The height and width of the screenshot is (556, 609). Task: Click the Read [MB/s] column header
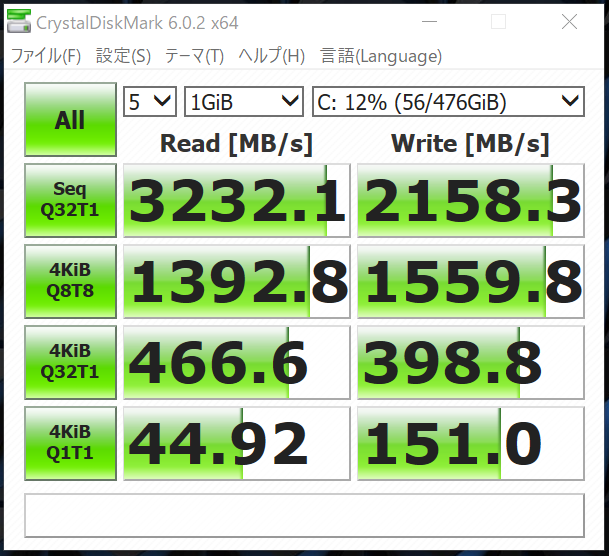tap(237, 144)
